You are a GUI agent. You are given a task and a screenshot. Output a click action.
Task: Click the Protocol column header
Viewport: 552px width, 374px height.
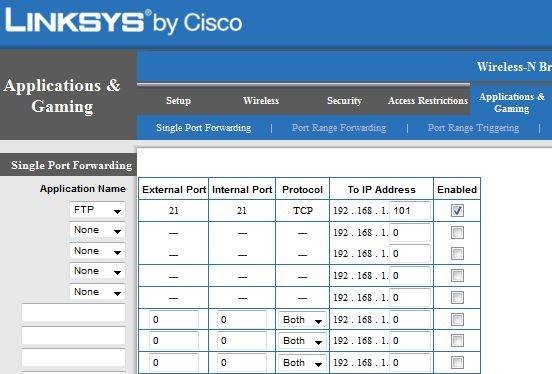click(x=302, y=190)
